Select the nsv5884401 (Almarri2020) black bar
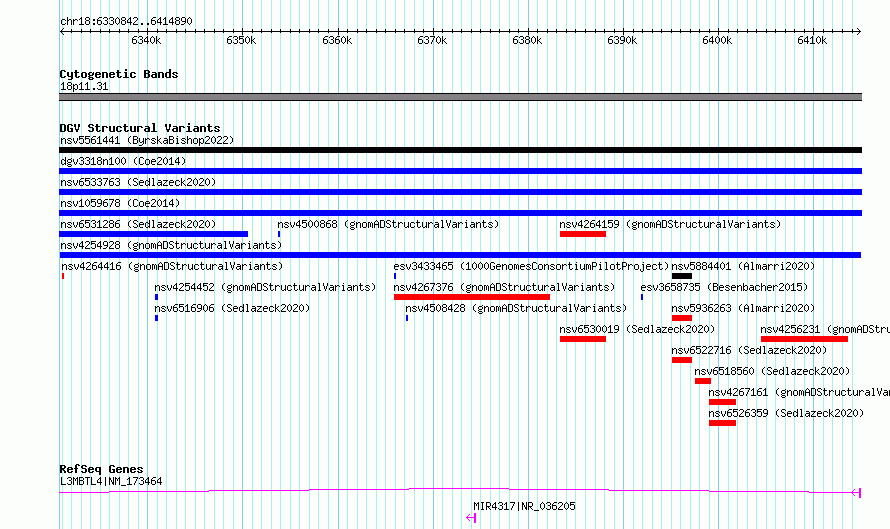This screenshot has height=529, width=890. pyautogui.click(x=682, y=276)
